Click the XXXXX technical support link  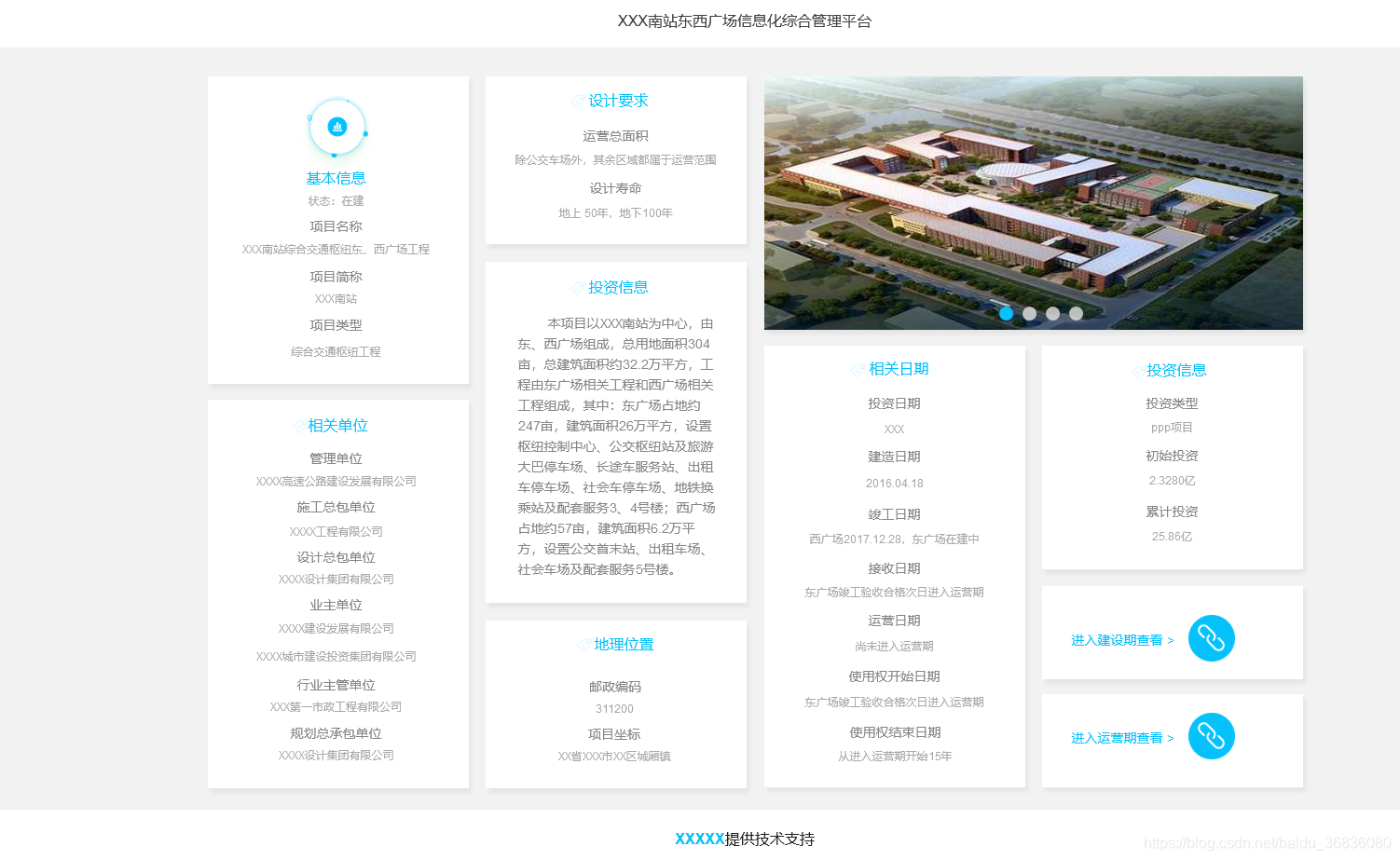click(x=700, y=839)
